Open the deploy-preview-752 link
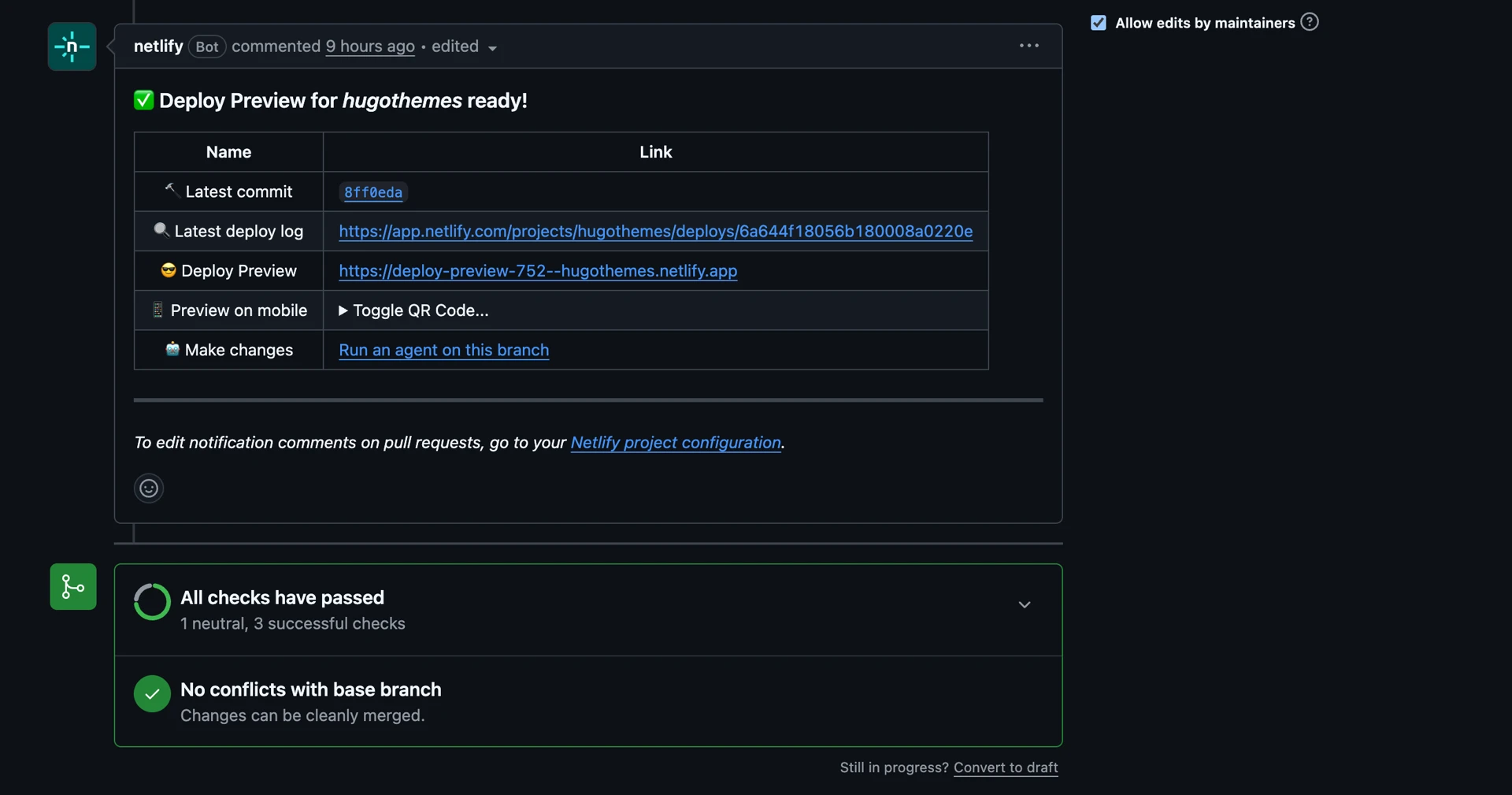 pyautogui.click(x=538, y=270)
